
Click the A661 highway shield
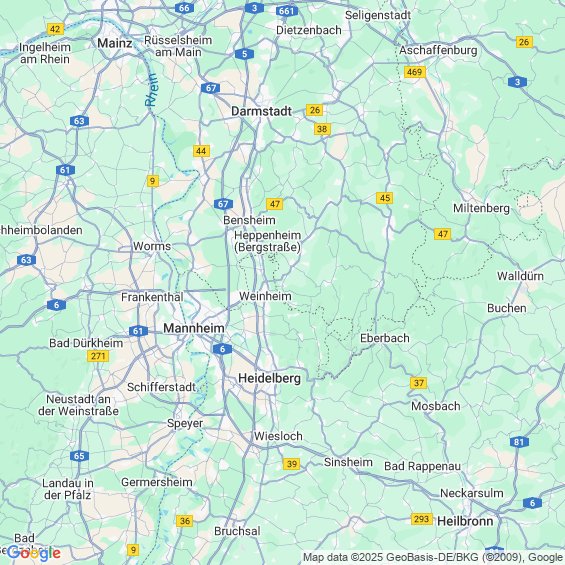(x=287, y=11)
